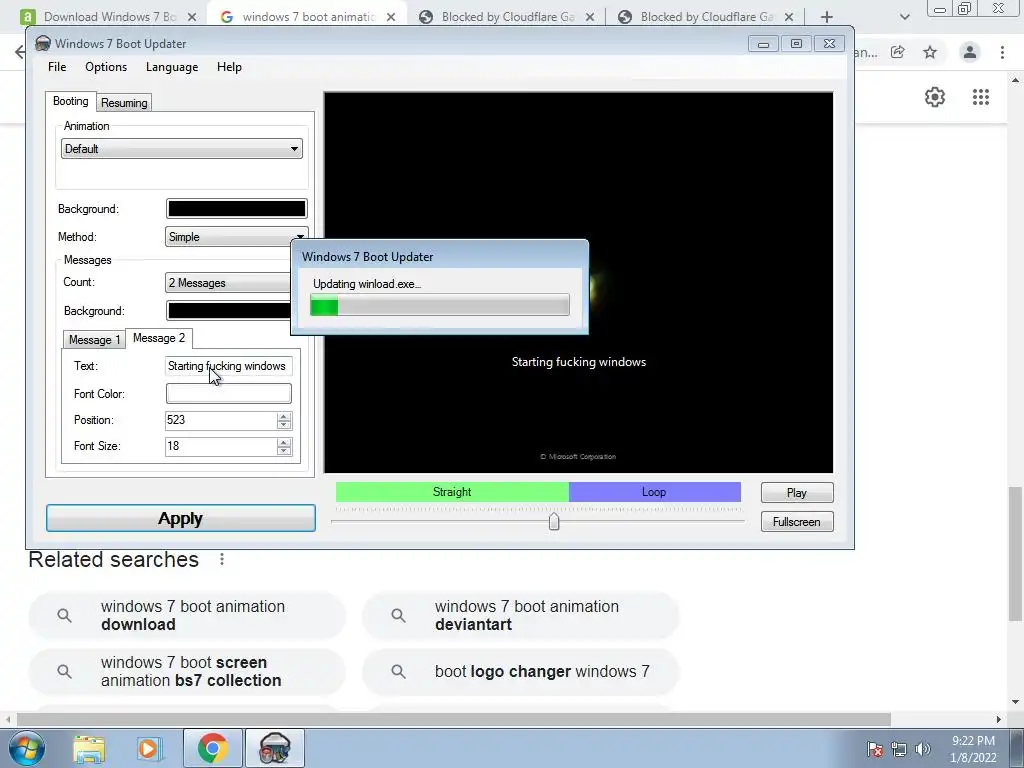
Task: Click the message Text input field
Action: (229, 366)
